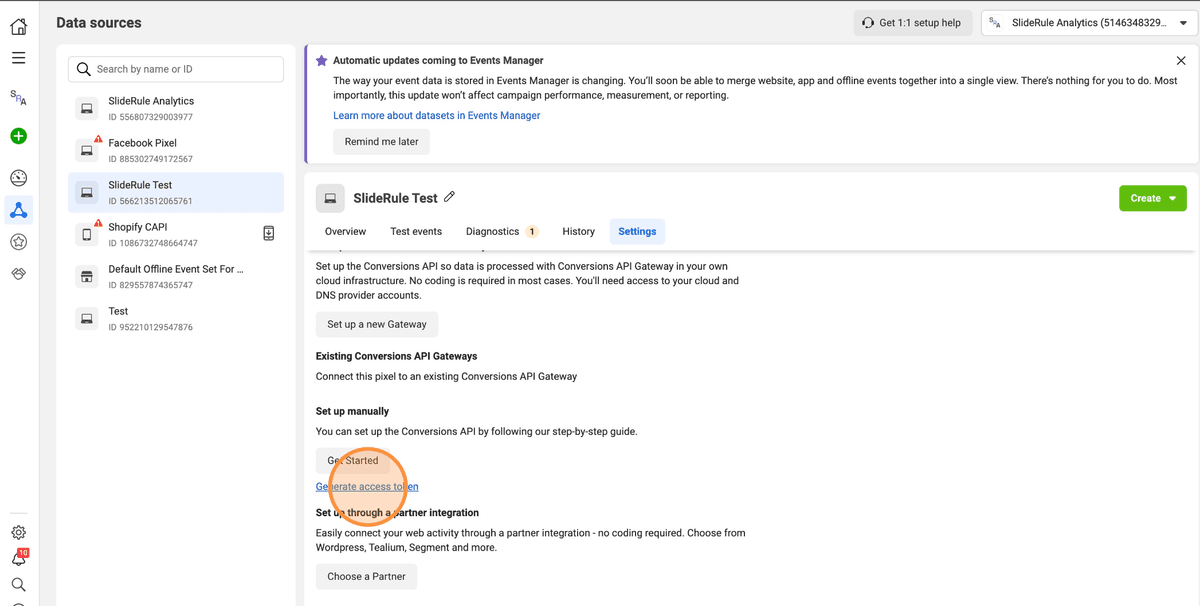The image size is (1200, 606).
Task: Click the green plus Connect data sources icon
Action: point(18,136)
